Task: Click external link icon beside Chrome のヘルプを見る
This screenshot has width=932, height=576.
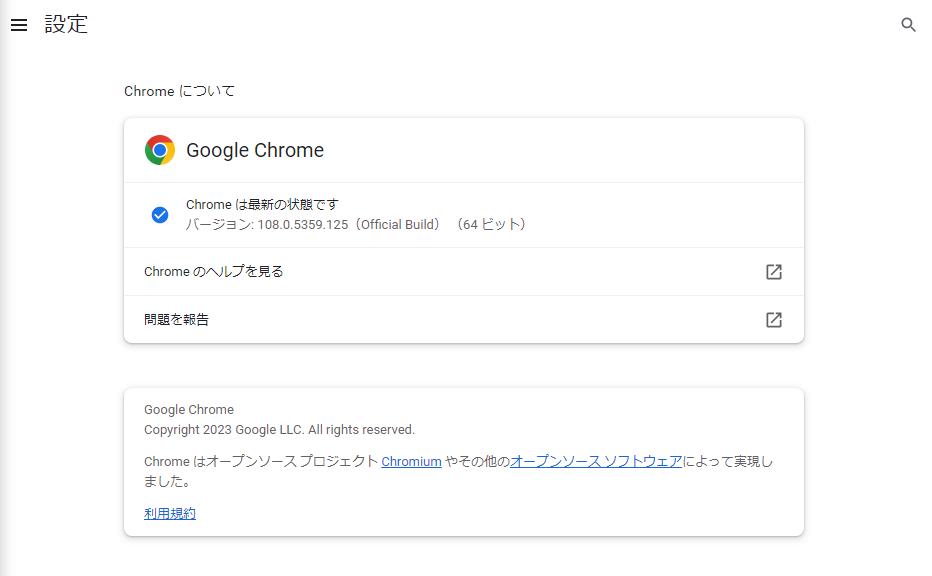Action: (x=773, y=272)
